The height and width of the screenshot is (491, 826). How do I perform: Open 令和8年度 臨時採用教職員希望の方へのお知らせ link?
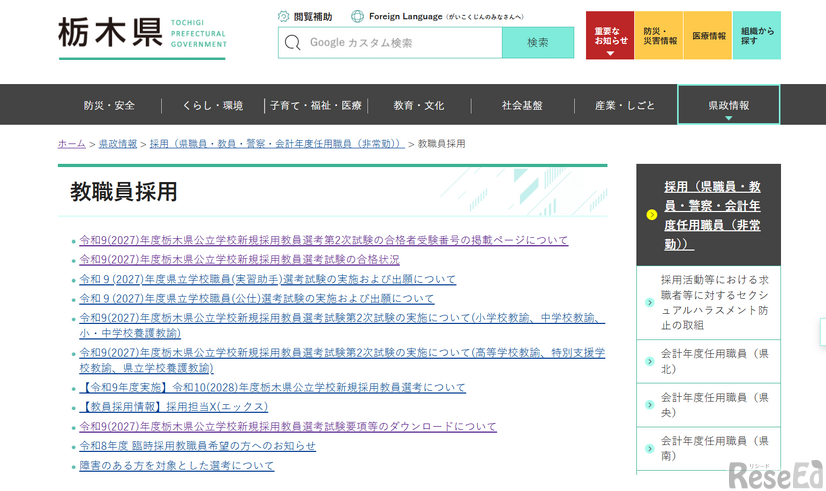(198, 446)
